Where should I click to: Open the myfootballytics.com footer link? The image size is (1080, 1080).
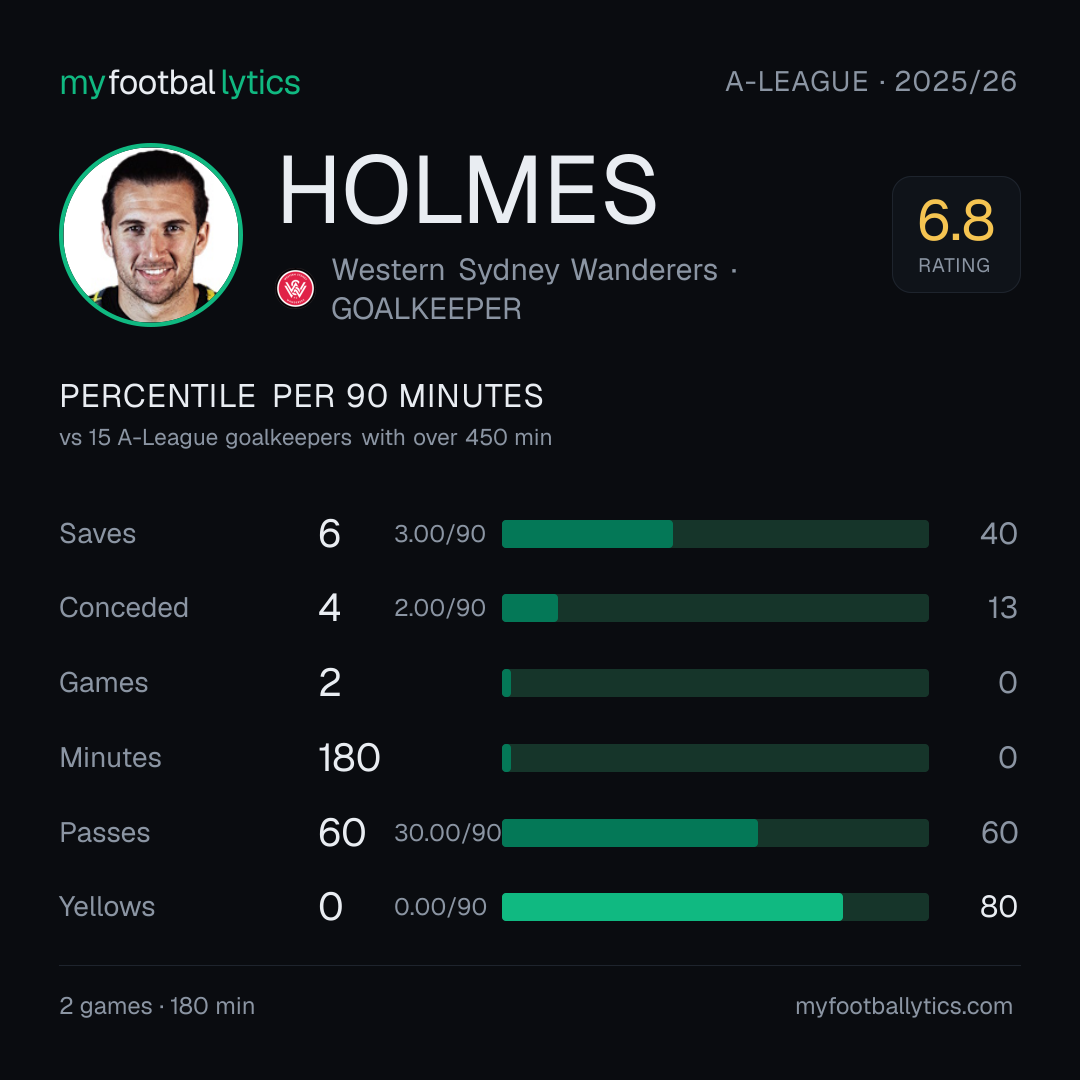point(904,1006)
